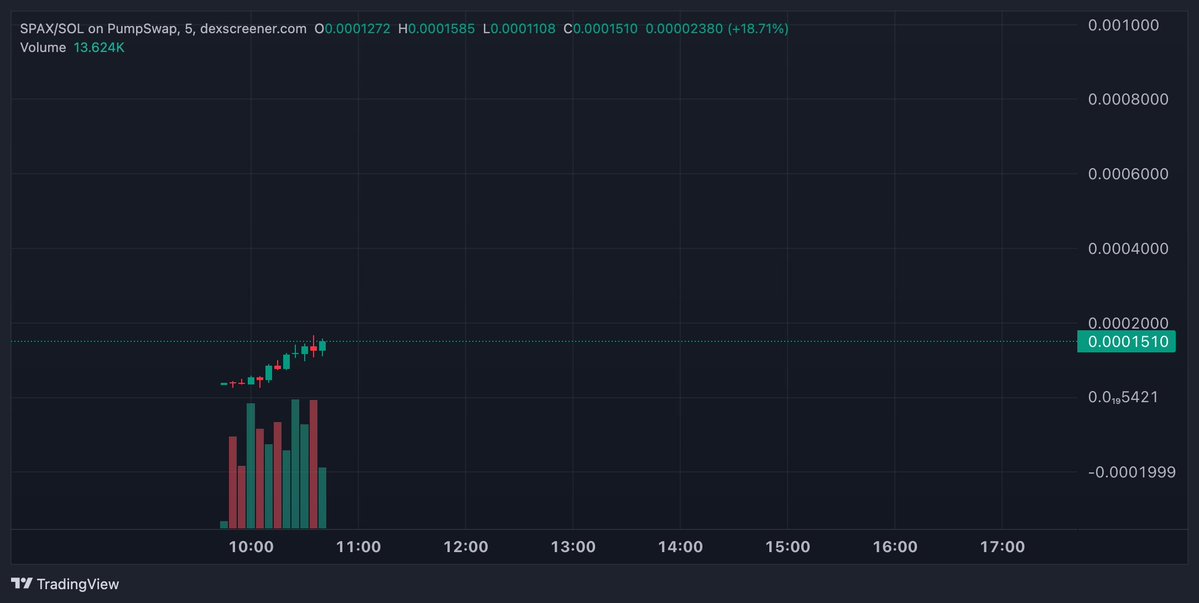Click the 15:00 time axis label
The width and height of the screenshot is (1199, 603).
[788, 547]
